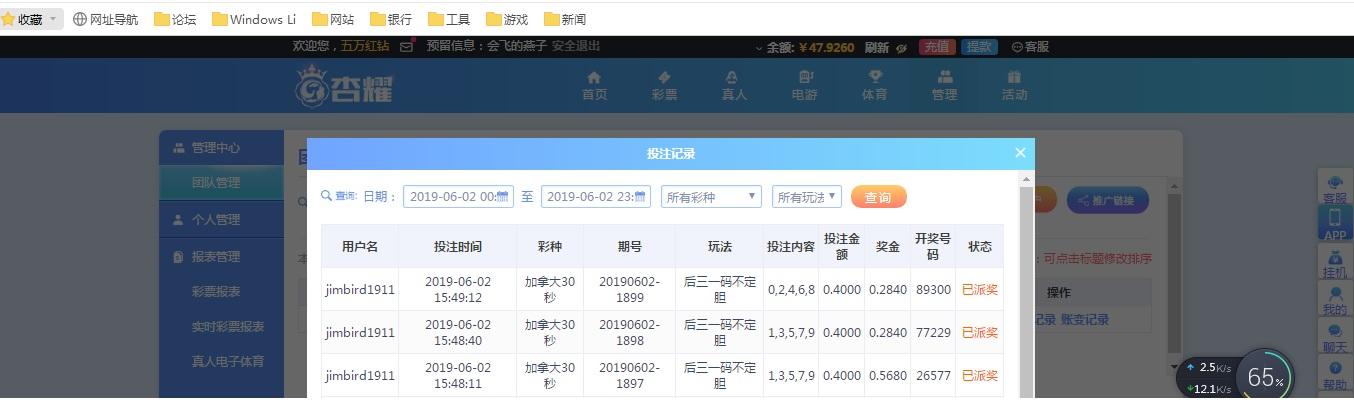
Task: Click 刷新 to refresh balance
Action: click(x=877, y=47)
